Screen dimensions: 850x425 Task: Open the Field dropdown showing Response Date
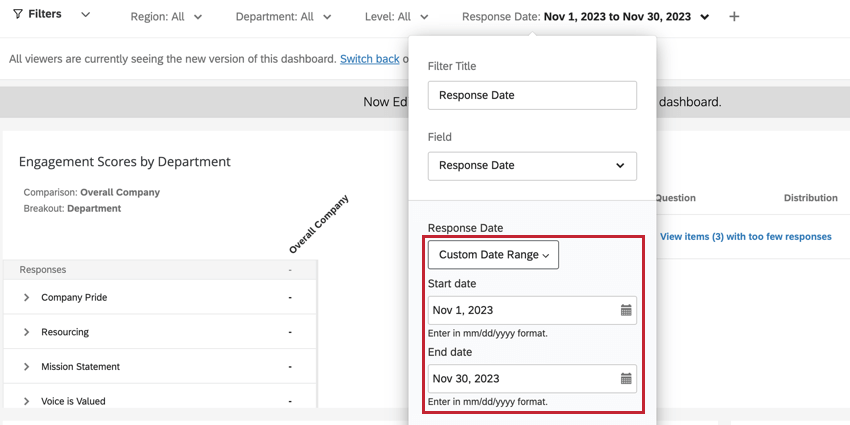[532, 165]
